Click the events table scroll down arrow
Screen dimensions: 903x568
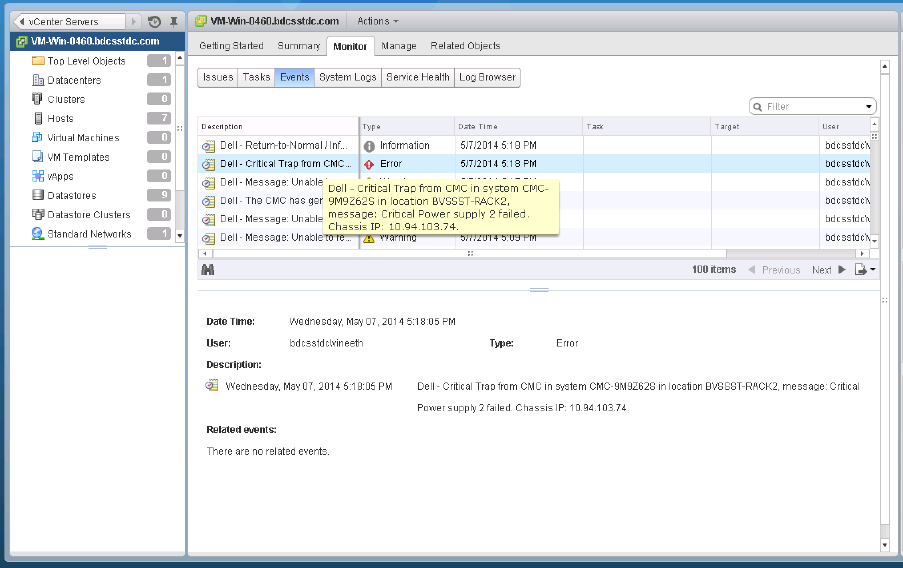[x=875, y=241]
